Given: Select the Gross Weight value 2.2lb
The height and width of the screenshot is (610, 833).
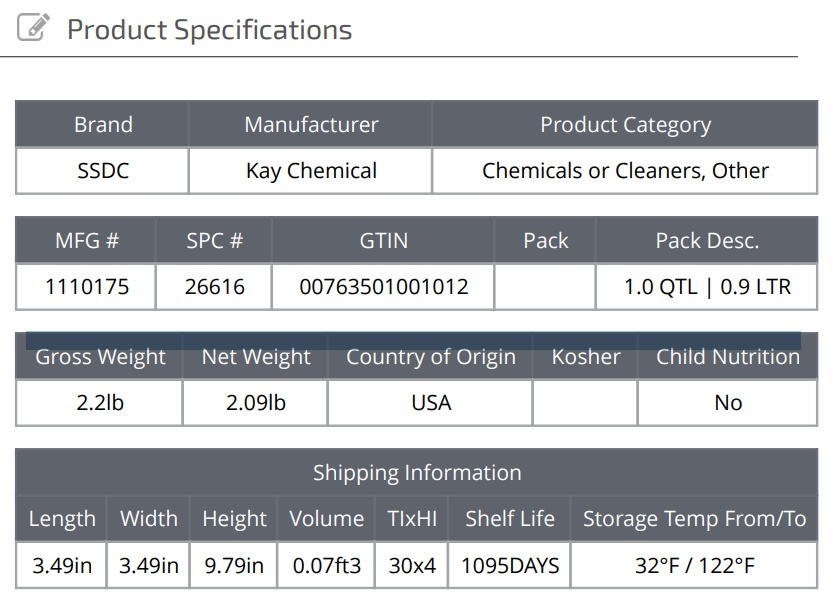Looking at the screenshot, I should pyautogui.click(x=100, y=403).
